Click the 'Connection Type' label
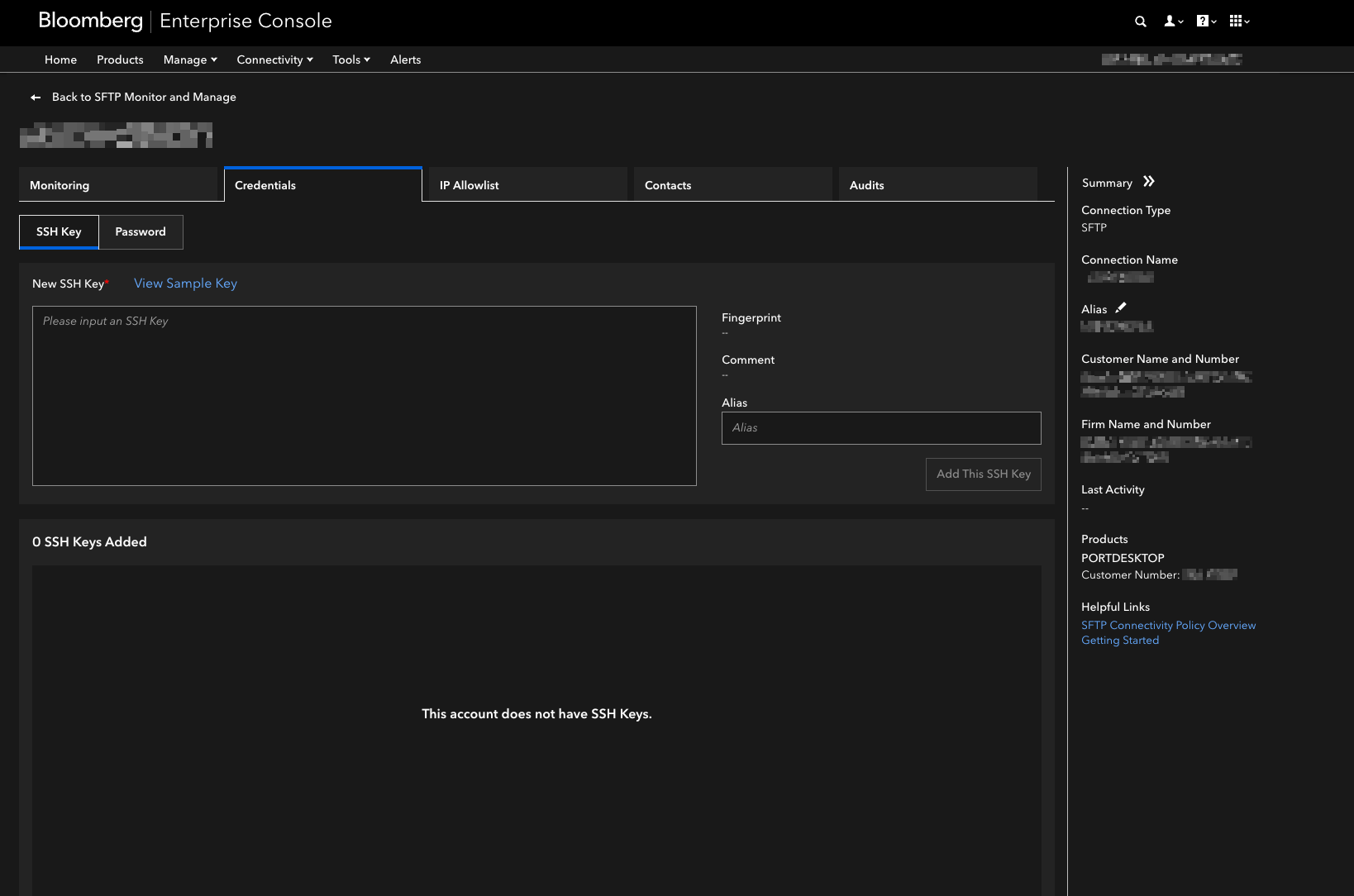The width and height of the screenshot is (1354, 896). click(x=1126, y=211)
